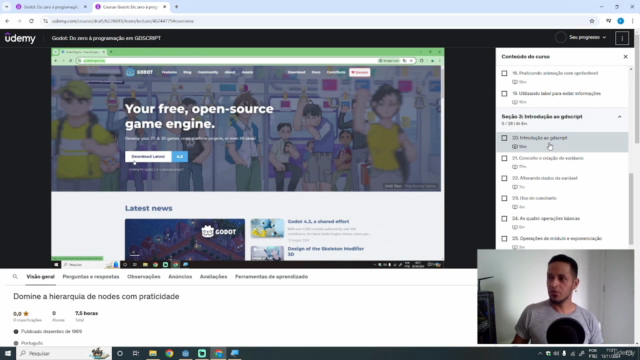The height and width of the screenshot is (360, 640).
Task: Open lecture 23 Uso do constante
Action: [534, 198]
